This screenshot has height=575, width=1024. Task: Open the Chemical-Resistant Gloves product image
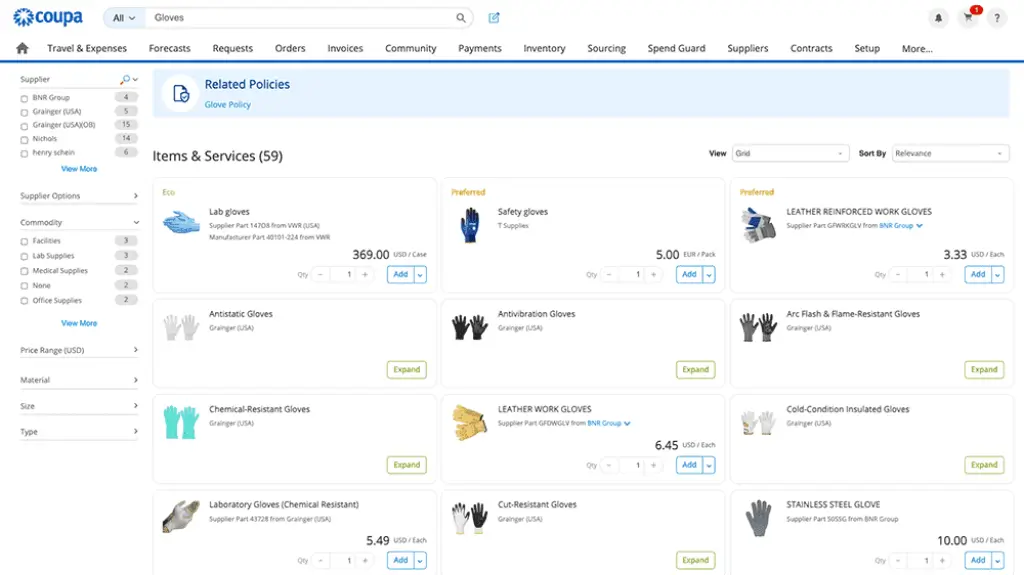(x=181, y=422)
